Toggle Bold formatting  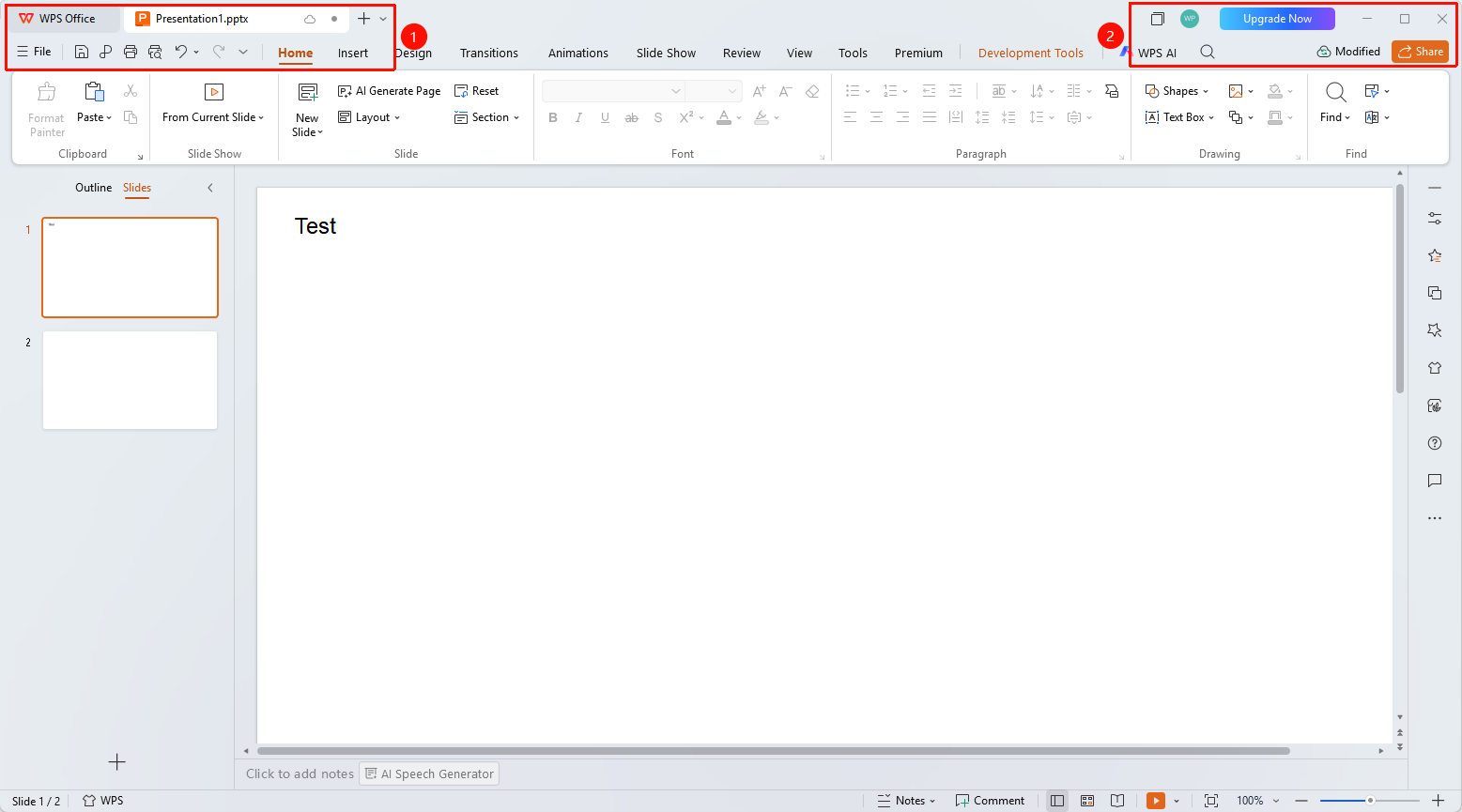pos(553,117)
